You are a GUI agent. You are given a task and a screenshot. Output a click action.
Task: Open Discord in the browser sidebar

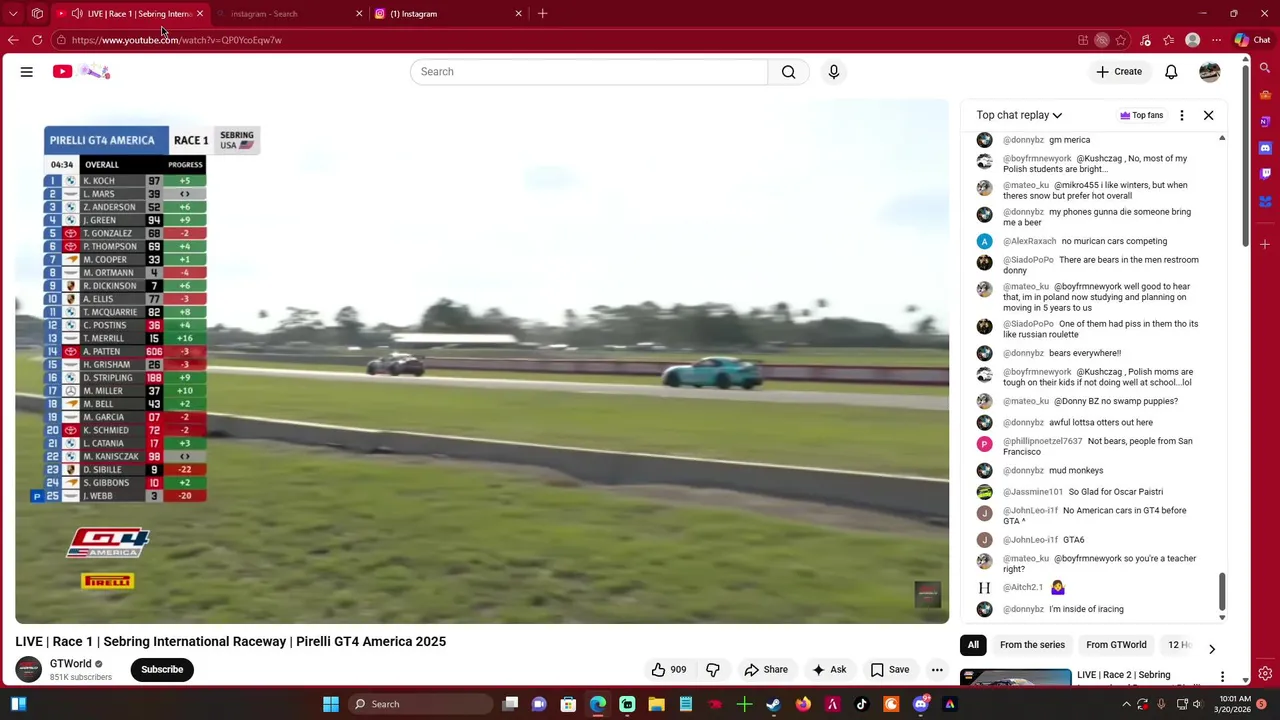click(1265, 148)
